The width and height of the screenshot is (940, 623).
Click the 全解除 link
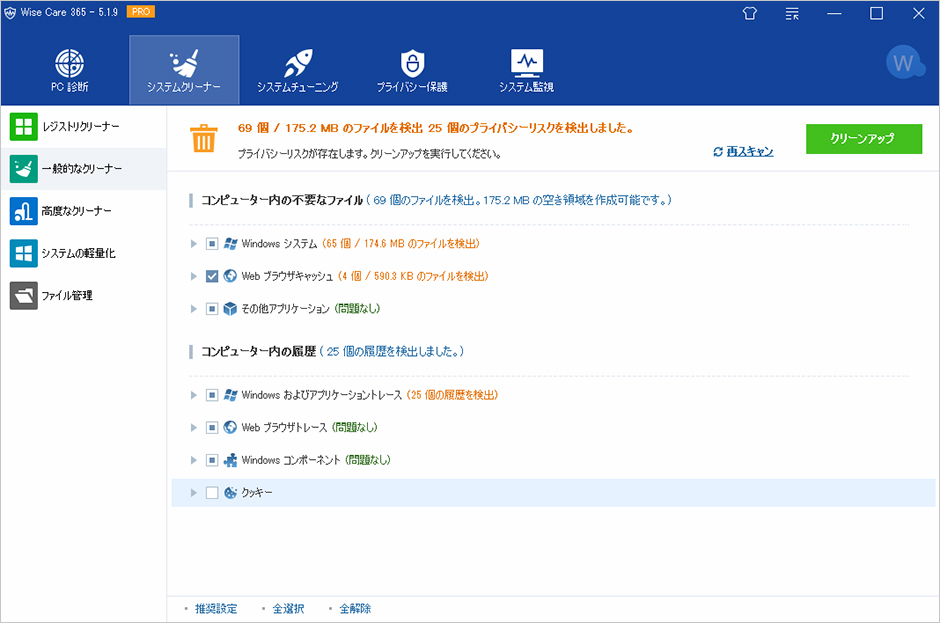point(355,609)
